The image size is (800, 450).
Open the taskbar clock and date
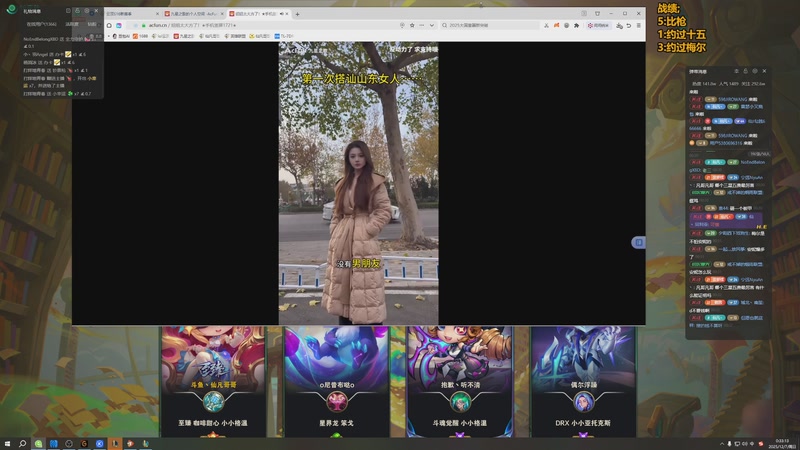pos(782,444)
